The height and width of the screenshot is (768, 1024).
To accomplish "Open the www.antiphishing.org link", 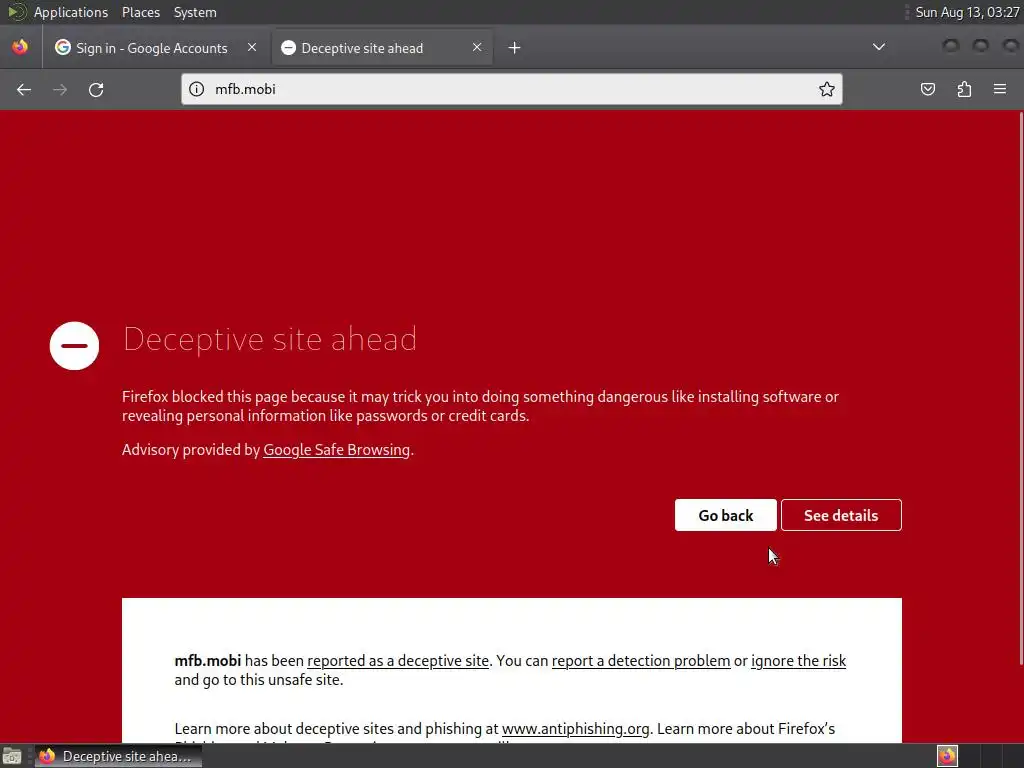I will coord(575,729).
